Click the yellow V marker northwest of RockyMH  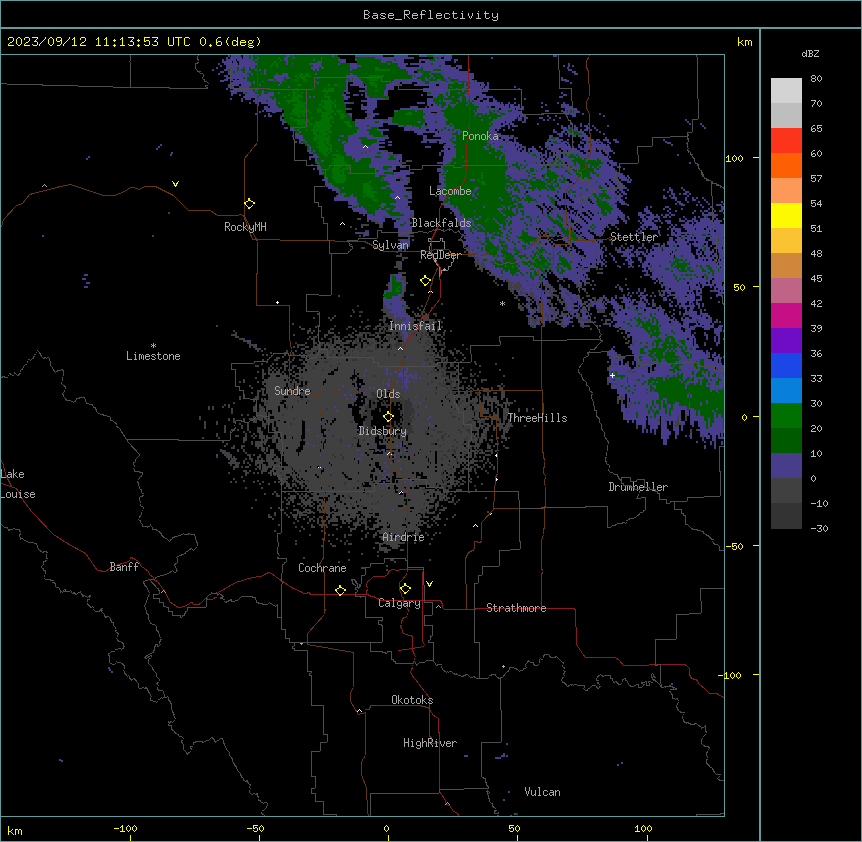(x=175, y=184)
